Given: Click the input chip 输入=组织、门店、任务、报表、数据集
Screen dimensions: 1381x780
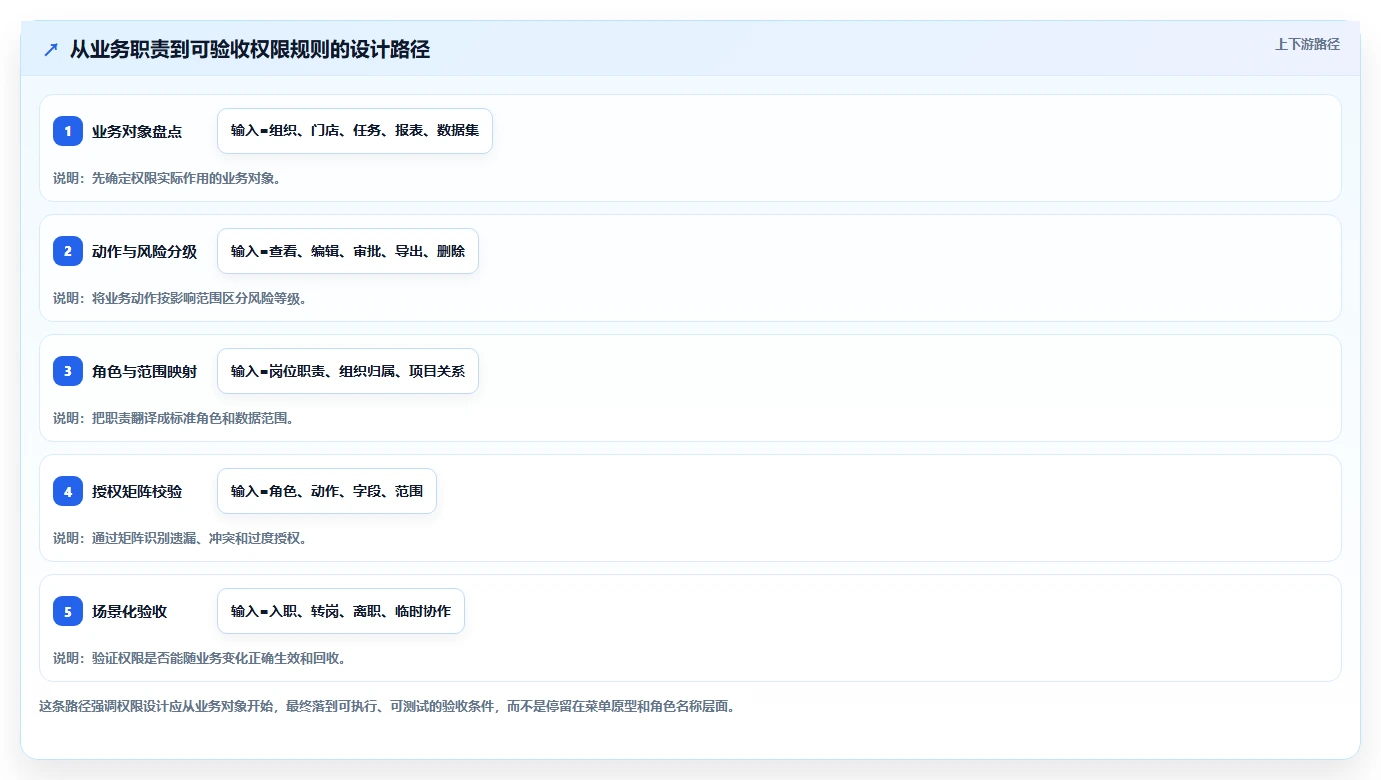Looking at the screenshot, I should click(355, 131).
